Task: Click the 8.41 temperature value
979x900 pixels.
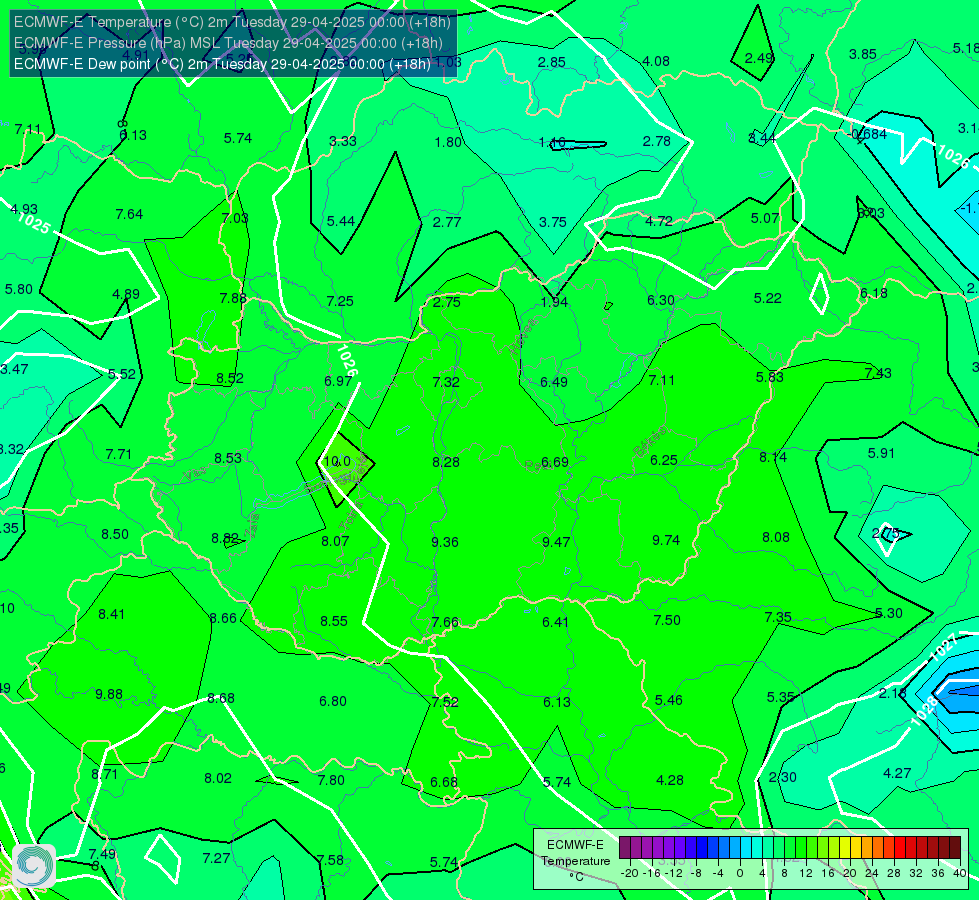Action: 112,615
